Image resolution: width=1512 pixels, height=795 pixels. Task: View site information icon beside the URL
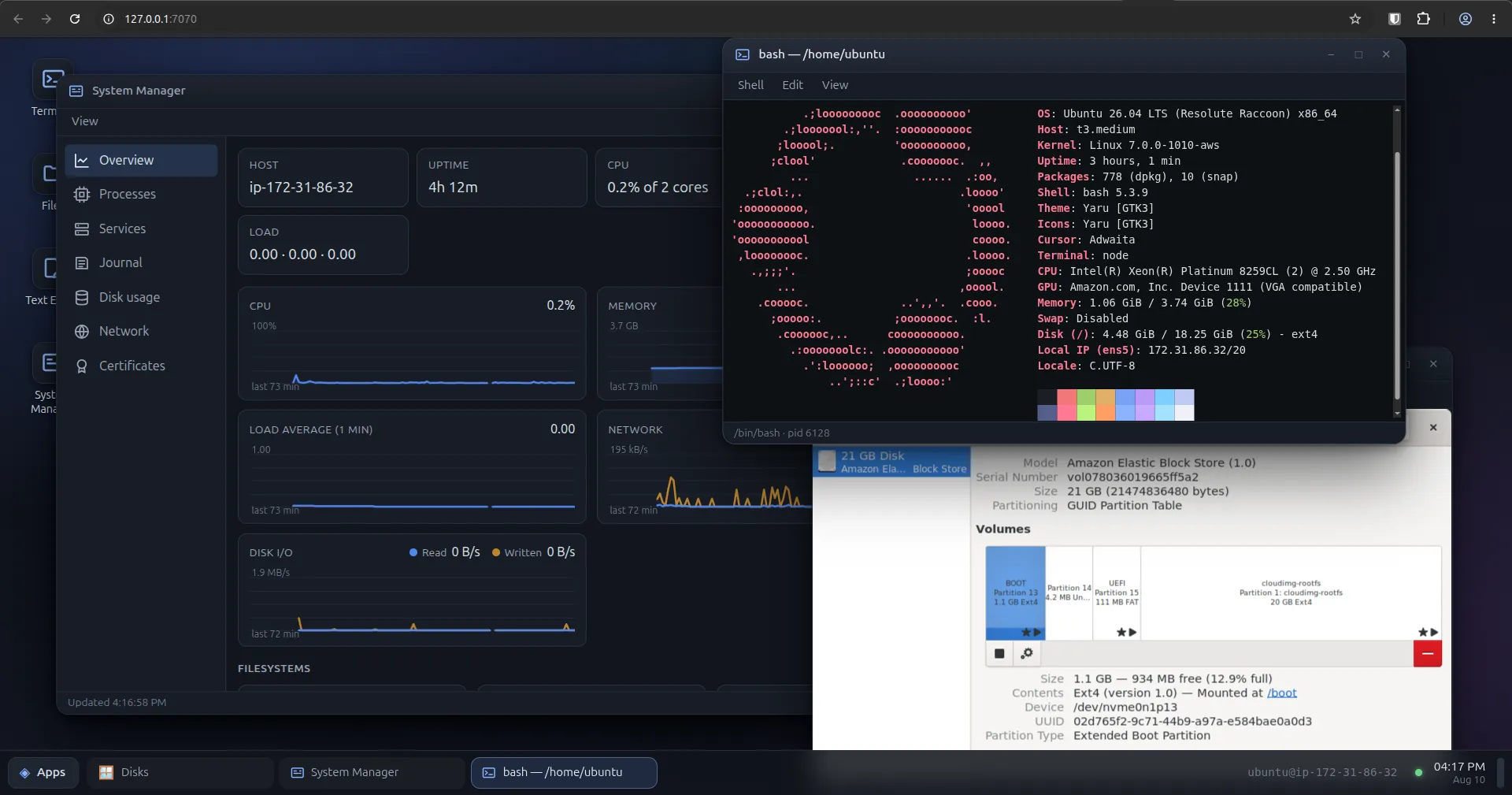109,19
